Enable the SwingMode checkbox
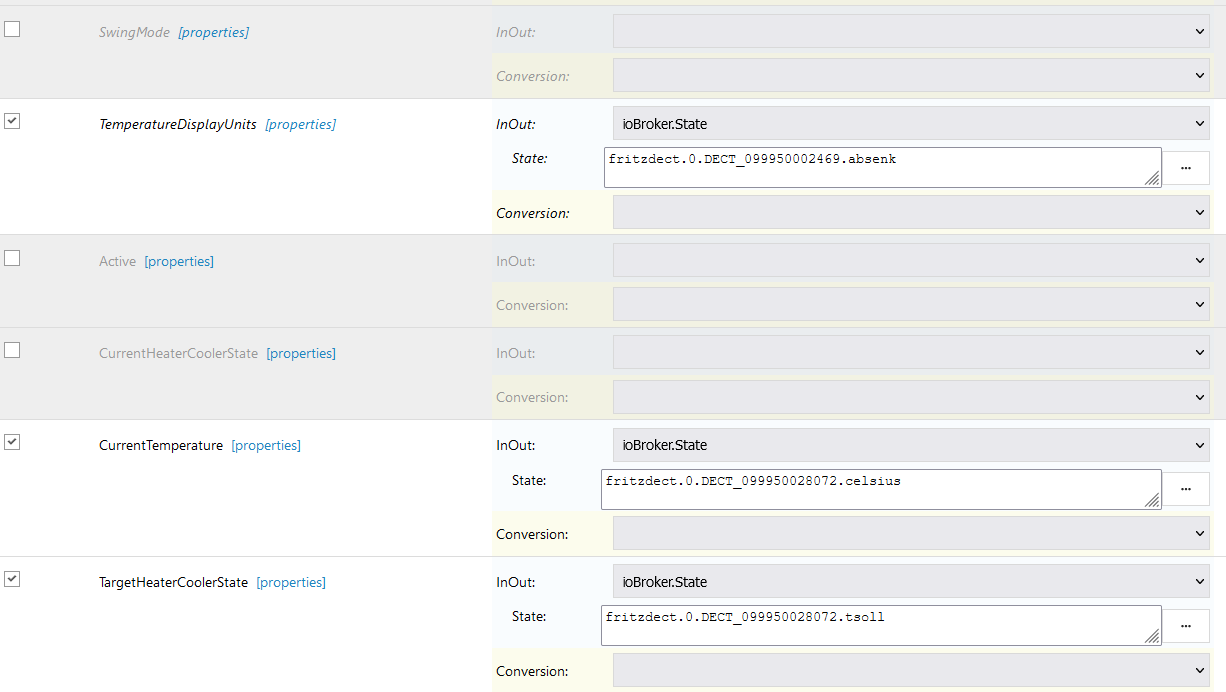 (x=12, y=29)
